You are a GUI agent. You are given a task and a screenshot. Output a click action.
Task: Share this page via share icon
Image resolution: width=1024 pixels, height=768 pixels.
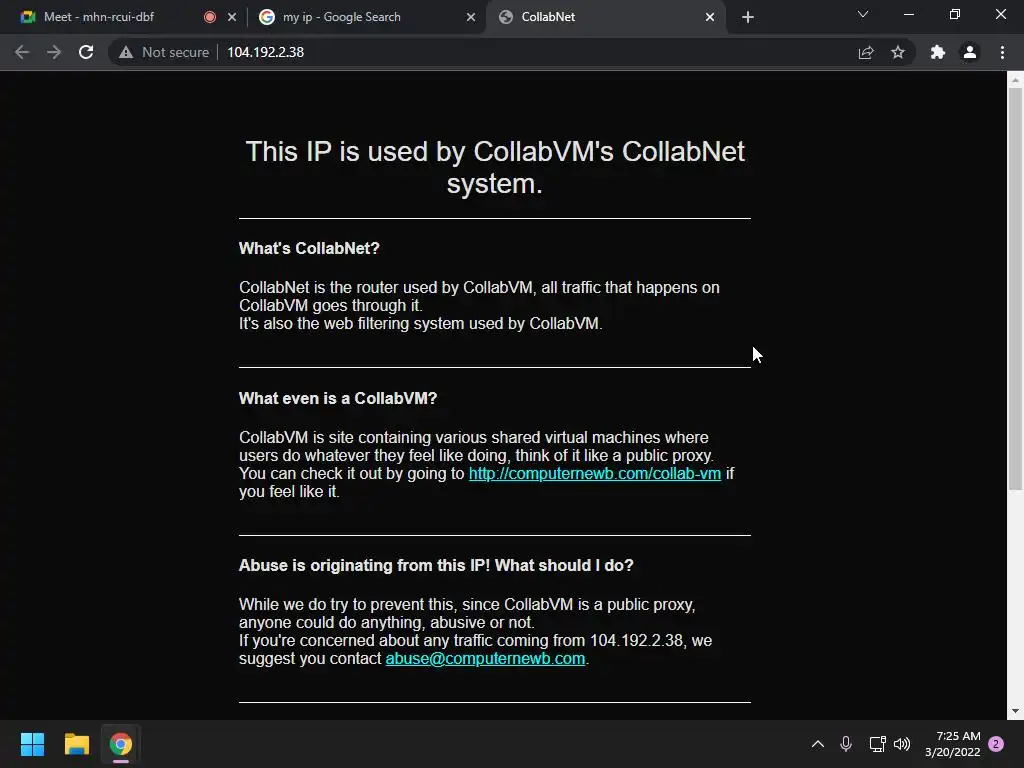coord(866,52)
